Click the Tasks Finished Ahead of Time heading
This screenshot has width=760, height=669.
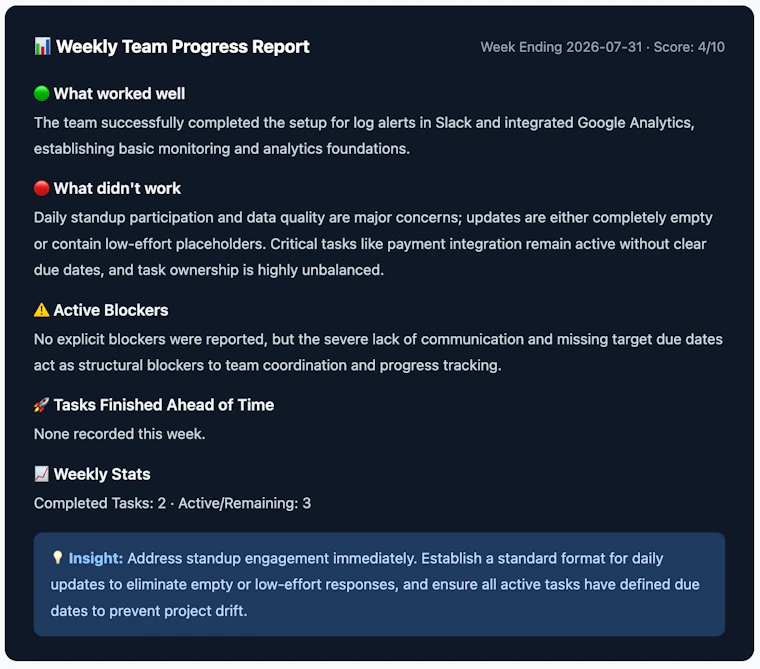click(x=164, y=405)
